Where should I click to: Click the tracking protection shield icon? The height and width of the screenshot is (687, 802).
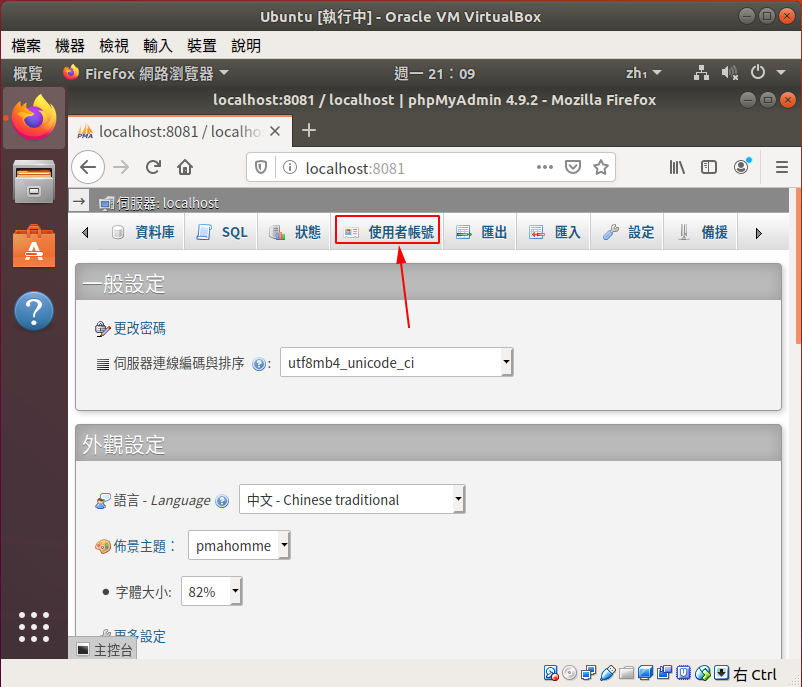pos(261,167)
